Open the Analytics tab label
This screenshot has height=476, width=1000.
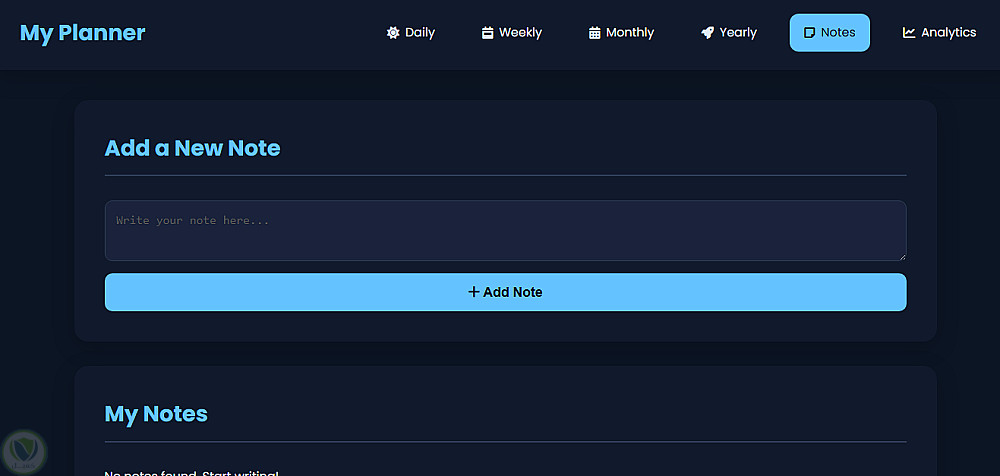(x=948, y=33)
